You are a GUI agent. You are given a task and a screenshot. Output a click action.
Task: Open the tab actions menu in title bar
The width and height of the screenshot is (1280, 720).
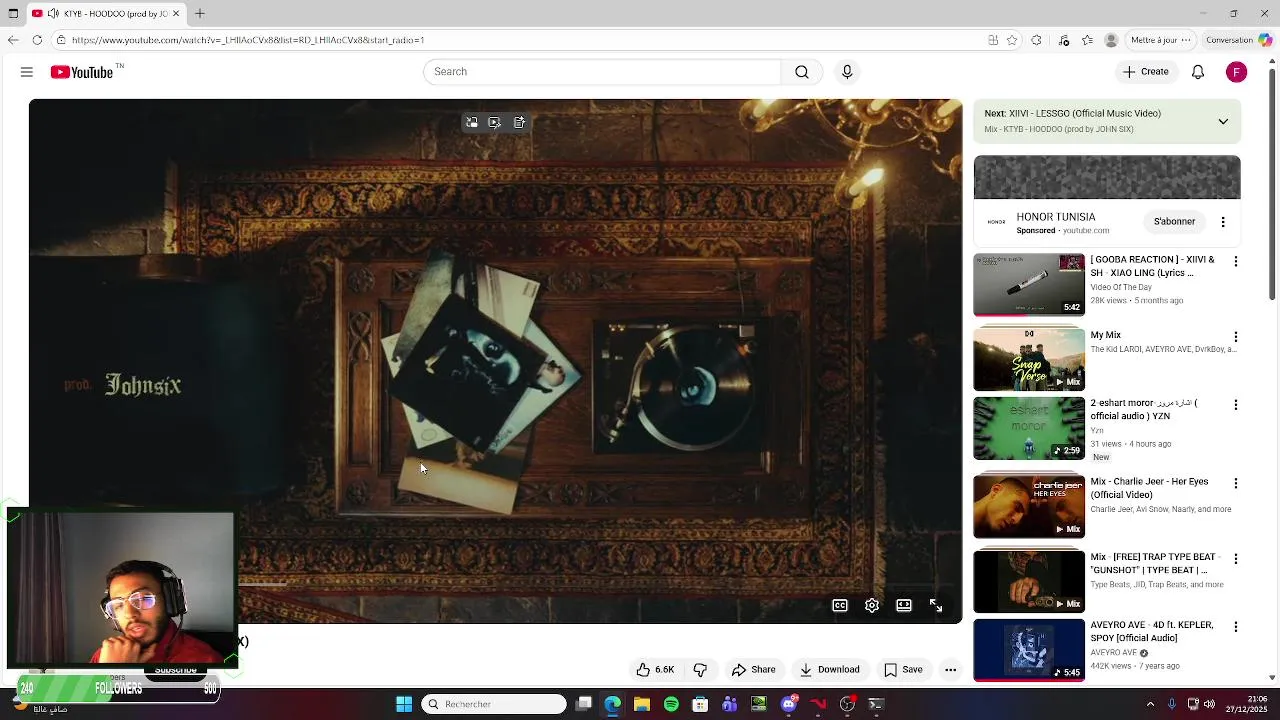[12, 13]
